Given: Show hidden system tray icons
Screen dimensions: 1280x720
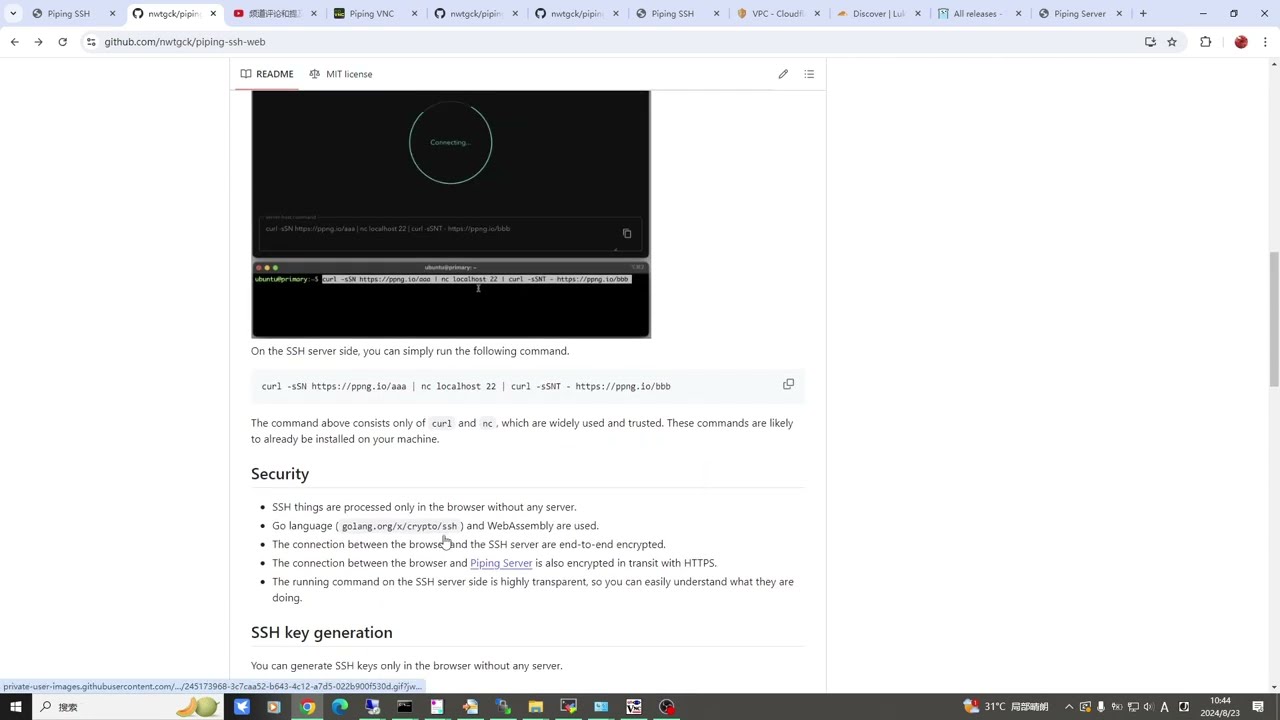Looking at the screenshot, I should click(1068, 707).
